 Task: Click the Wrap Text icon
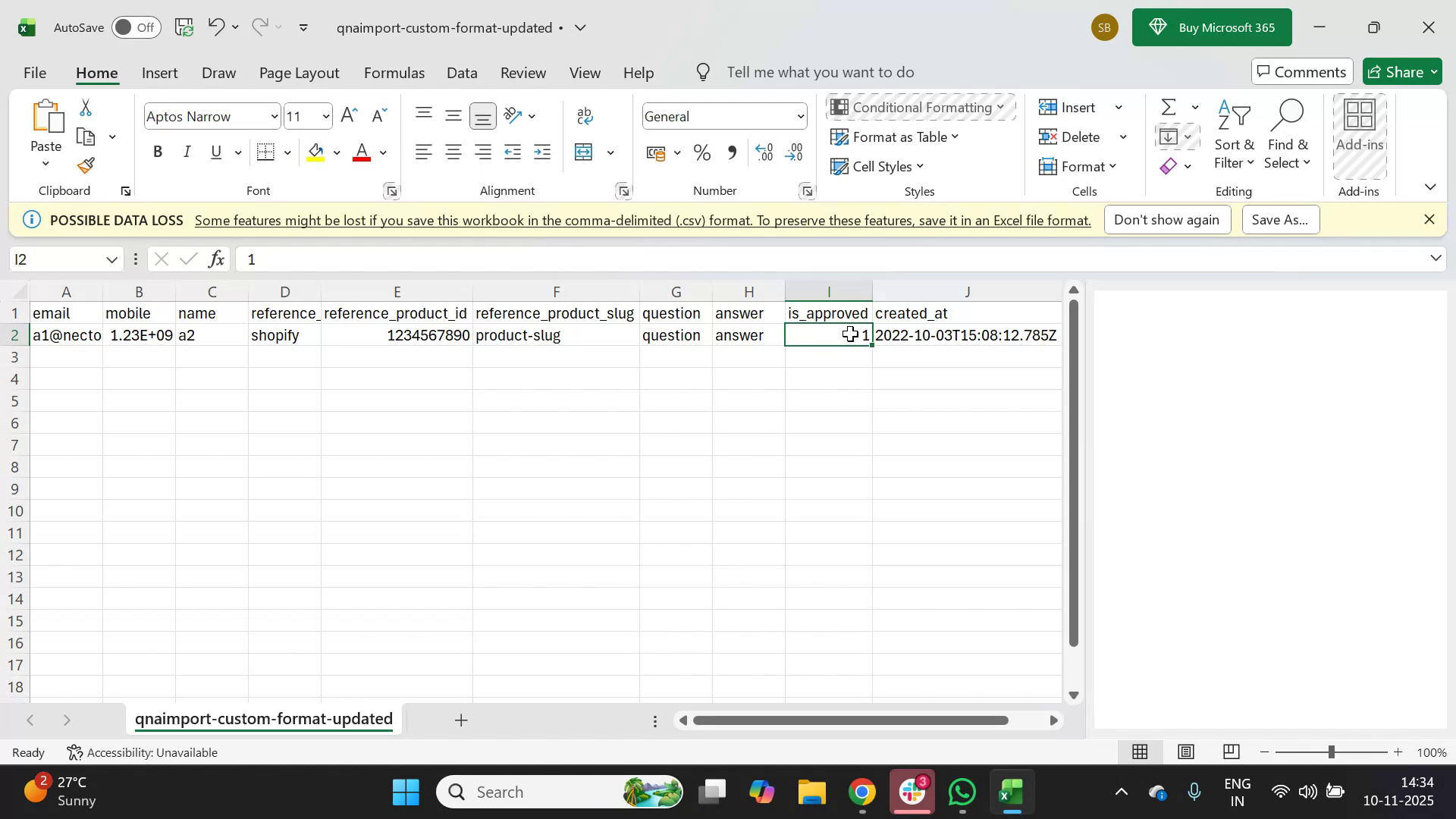pos(584,115)
